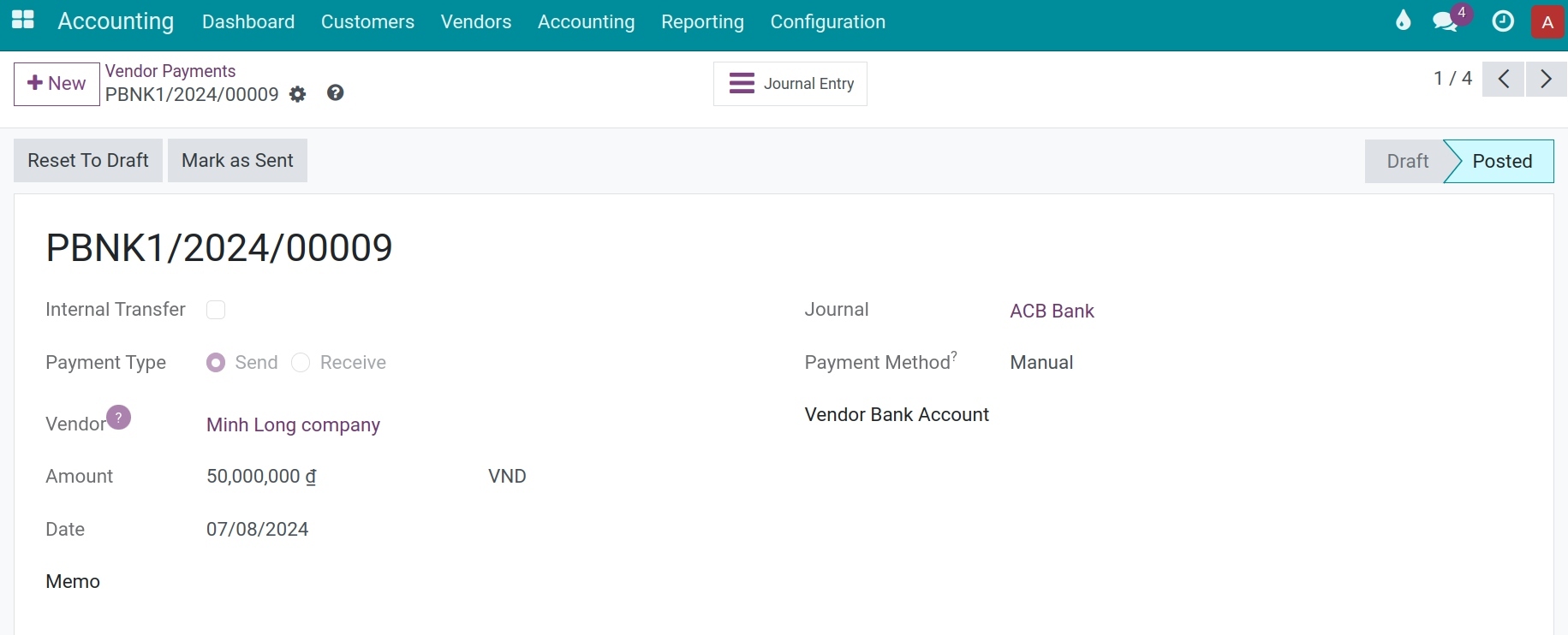Go to the next record arrow
The width and height of the screenshot is (1568, 635).
click(x=1546, y=80)
